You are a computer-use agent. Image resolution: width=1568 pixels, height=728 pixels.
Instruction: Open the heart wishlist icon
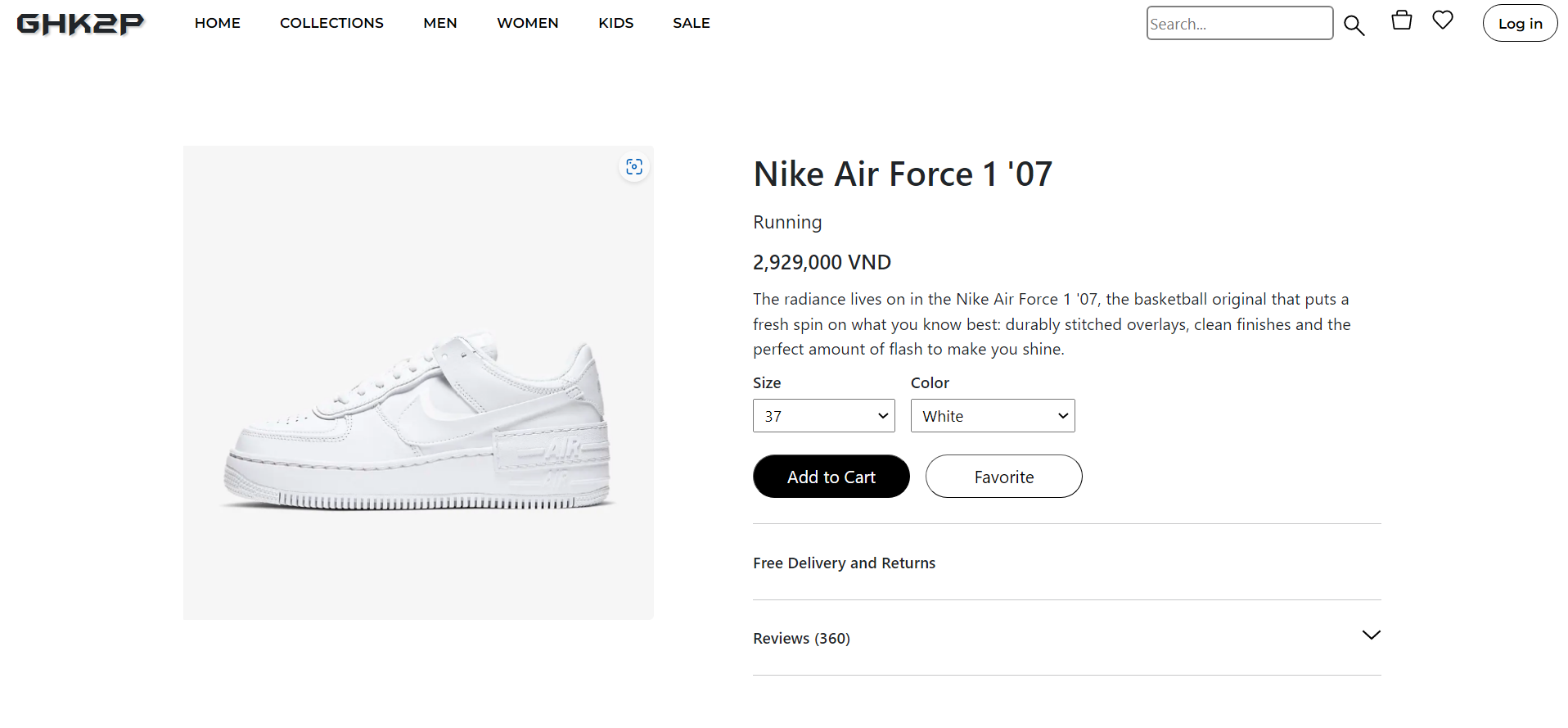click(x=1443, y=20)
